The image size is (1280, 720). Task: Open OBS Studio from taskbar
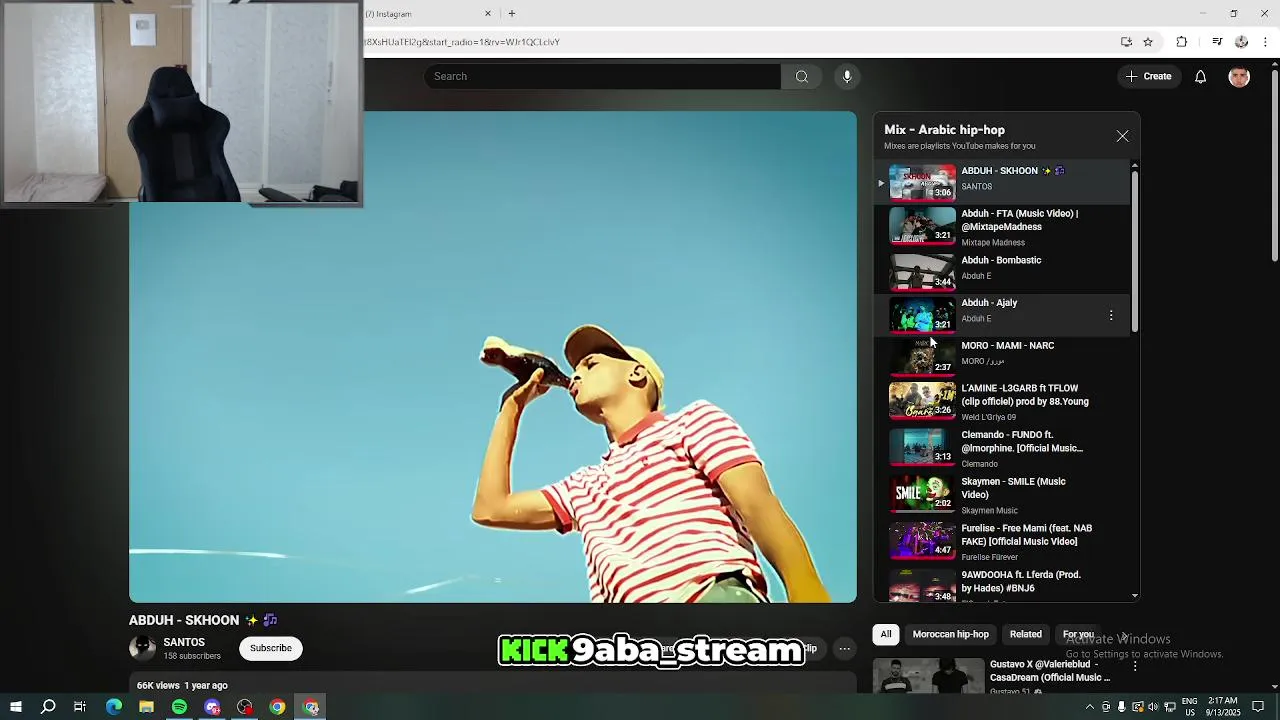245,707
